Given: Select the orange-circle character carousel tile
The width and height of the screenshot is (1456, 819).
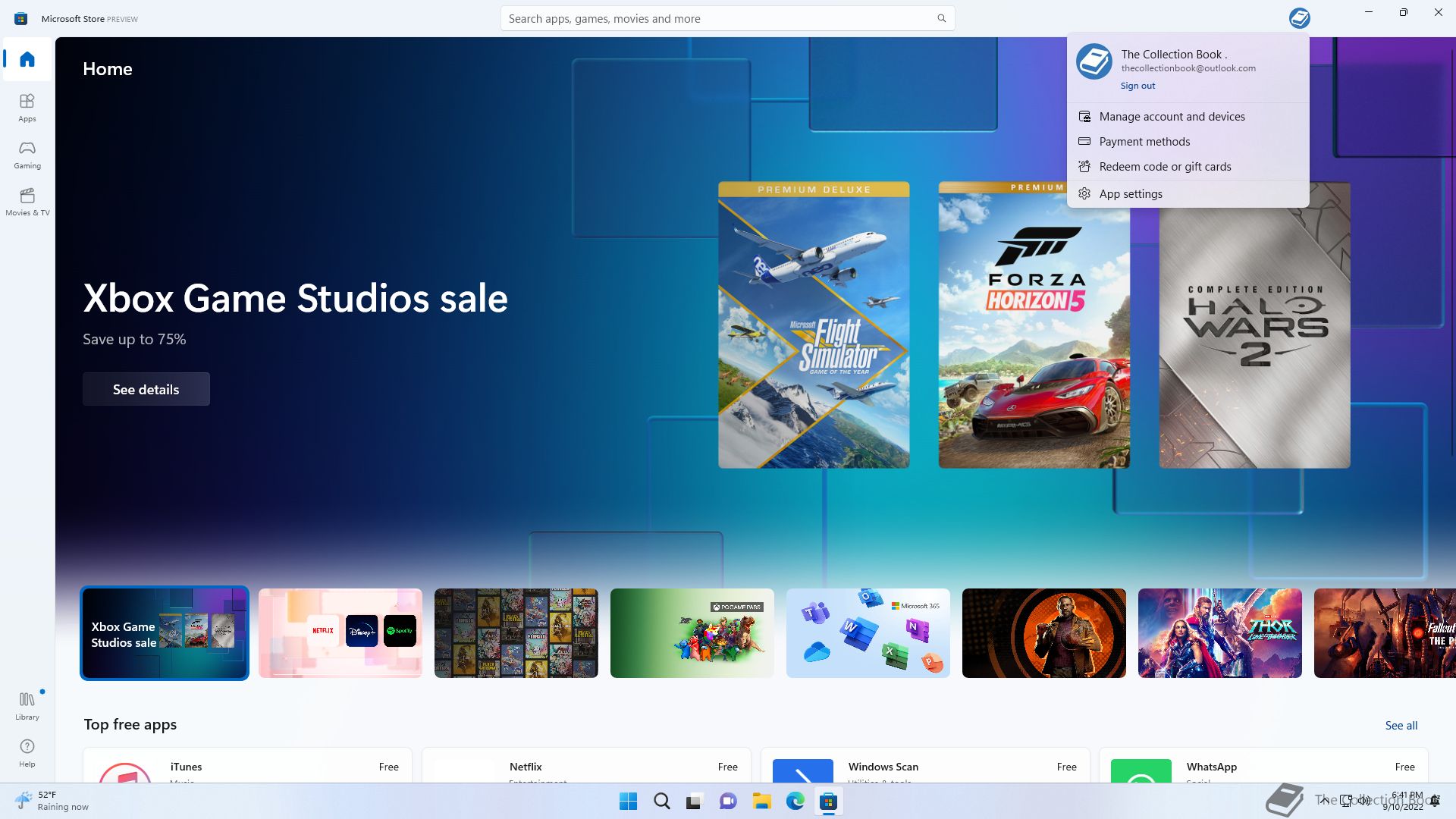Looking at the screenshot, I should tap(1044, 633).
